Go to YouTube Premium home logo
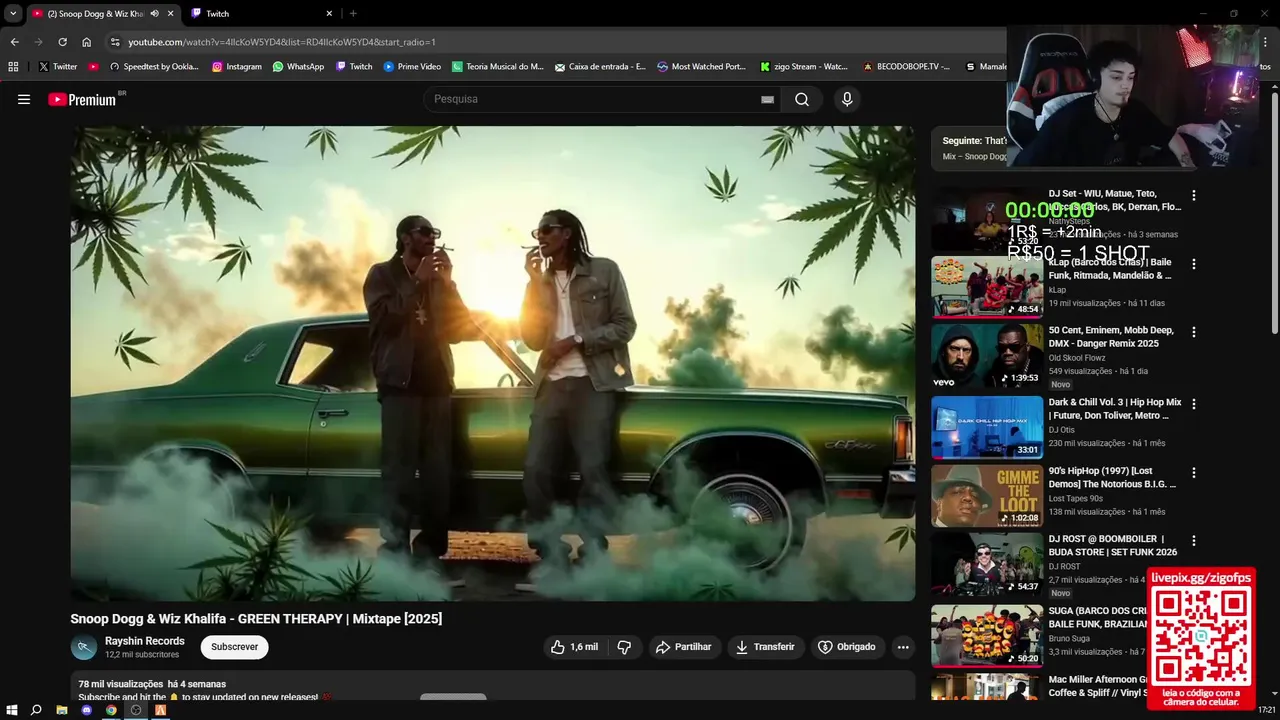The width and height of the screenshot is (1280, 720). pyautogui.click(x=82, y=99)
